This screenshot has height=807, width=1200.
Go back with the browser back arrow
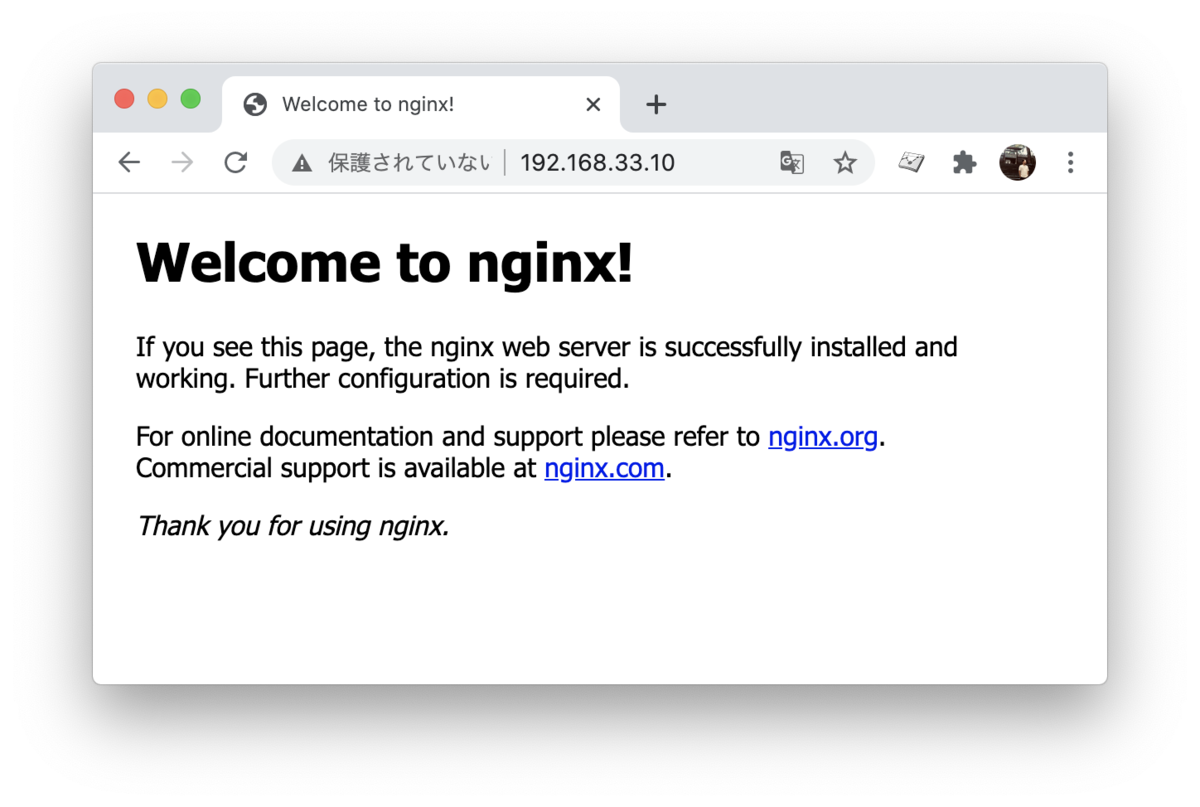coord(129,162)
